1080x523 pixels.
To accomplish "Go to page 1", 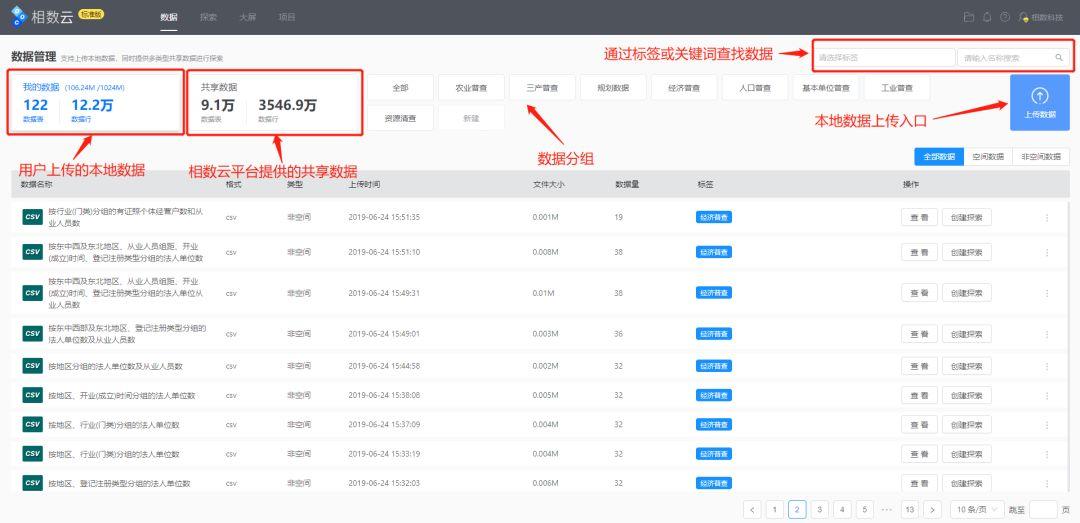I will 775,510.
